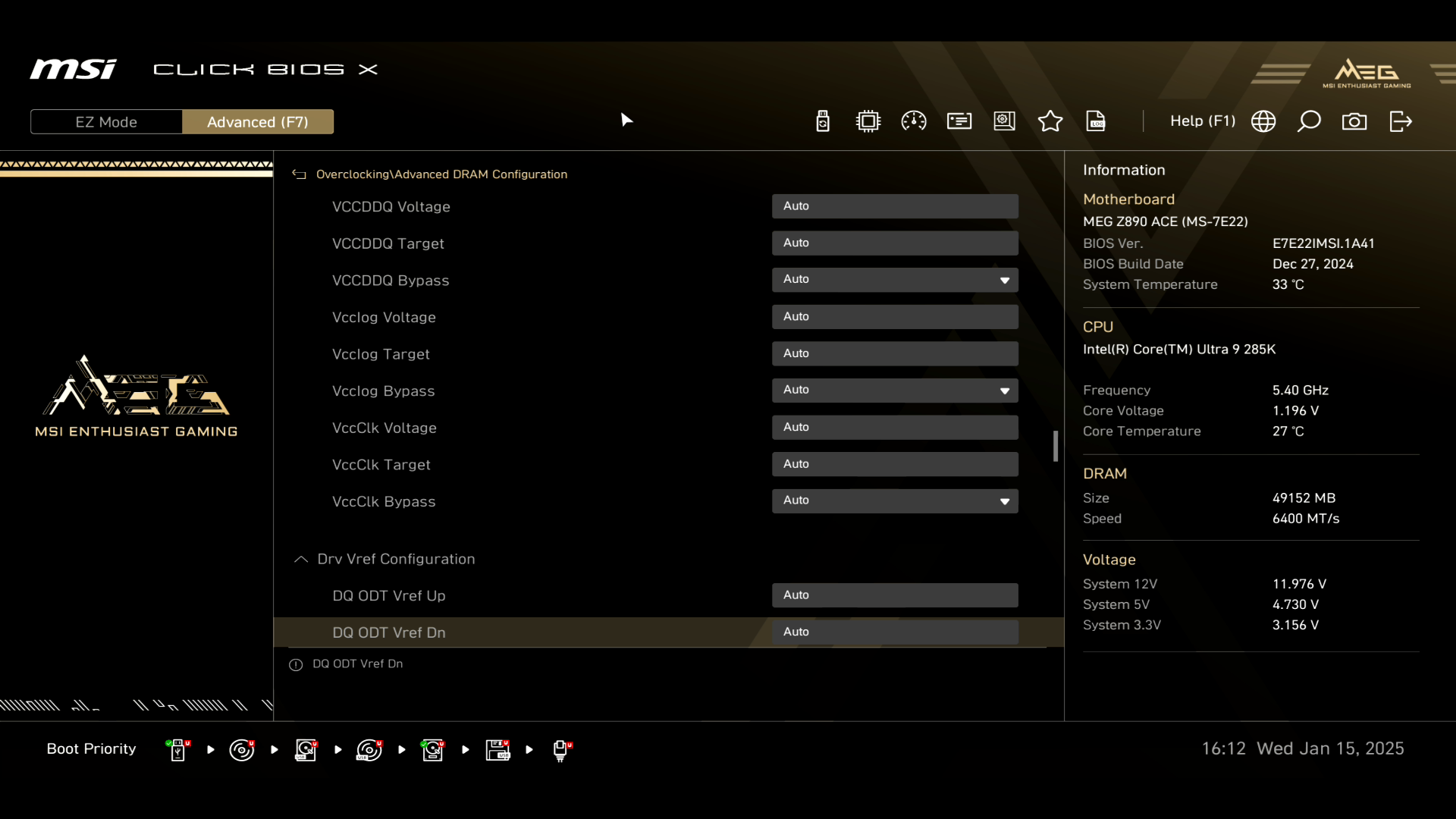Open the speedometer overclocking icon

[914, 121]
